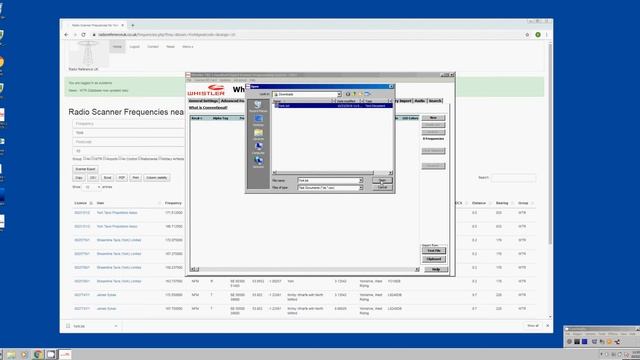Click the Radio Reference UK logo
The image size is (640, 360).
coord(88,54)
